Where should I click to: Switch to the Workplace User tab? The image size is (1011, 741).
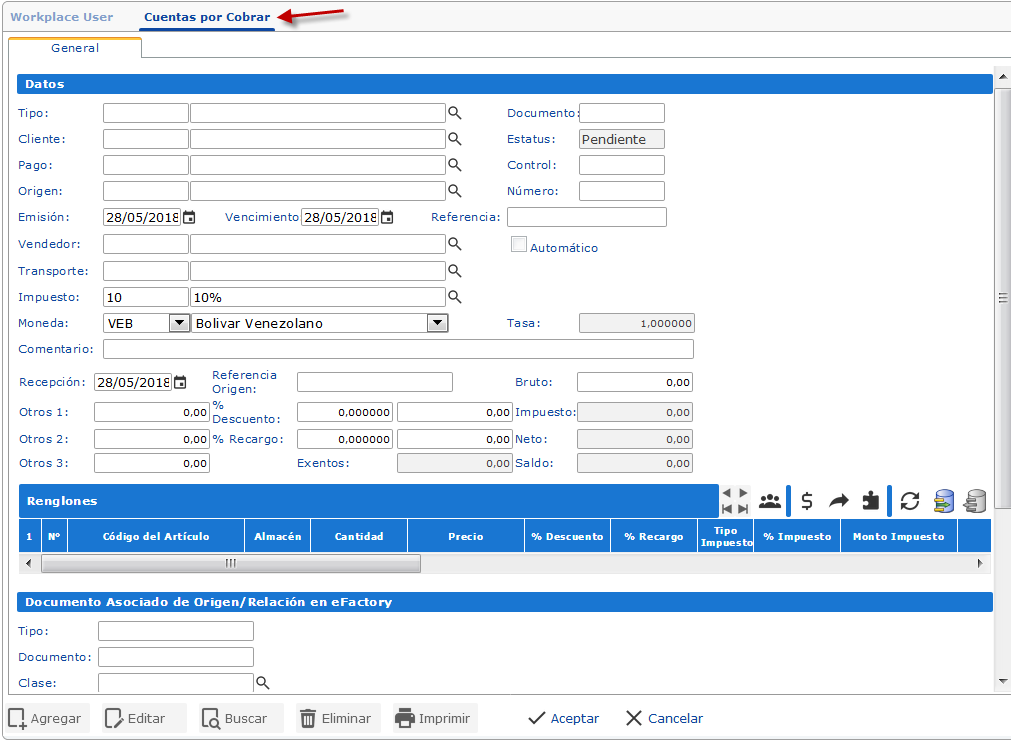[x=62, y=17]
